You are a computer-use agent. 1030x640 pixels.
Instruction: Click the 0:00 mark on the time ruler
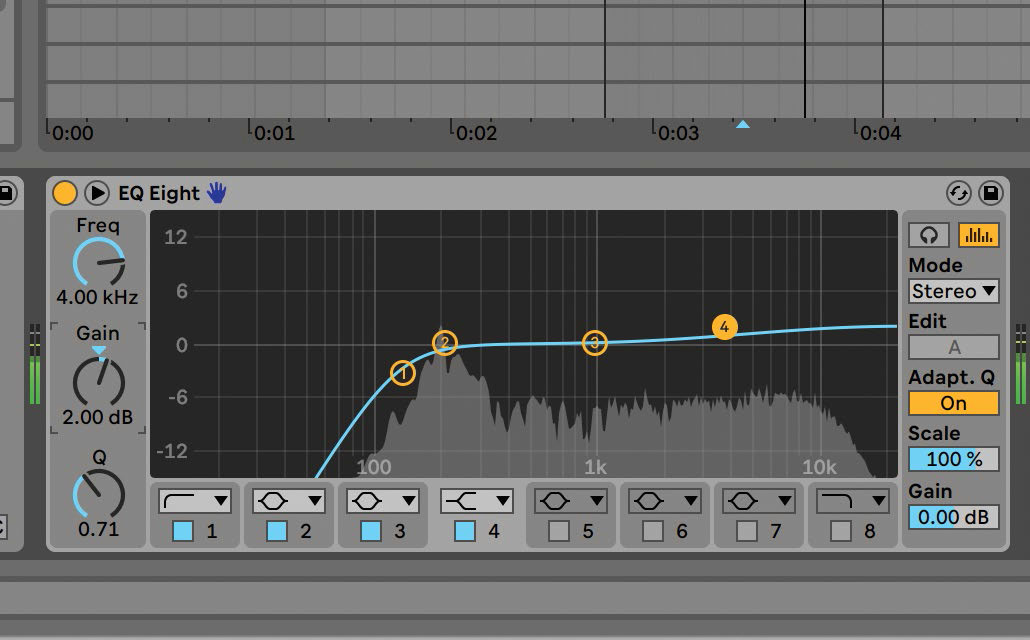click(72, 133)
